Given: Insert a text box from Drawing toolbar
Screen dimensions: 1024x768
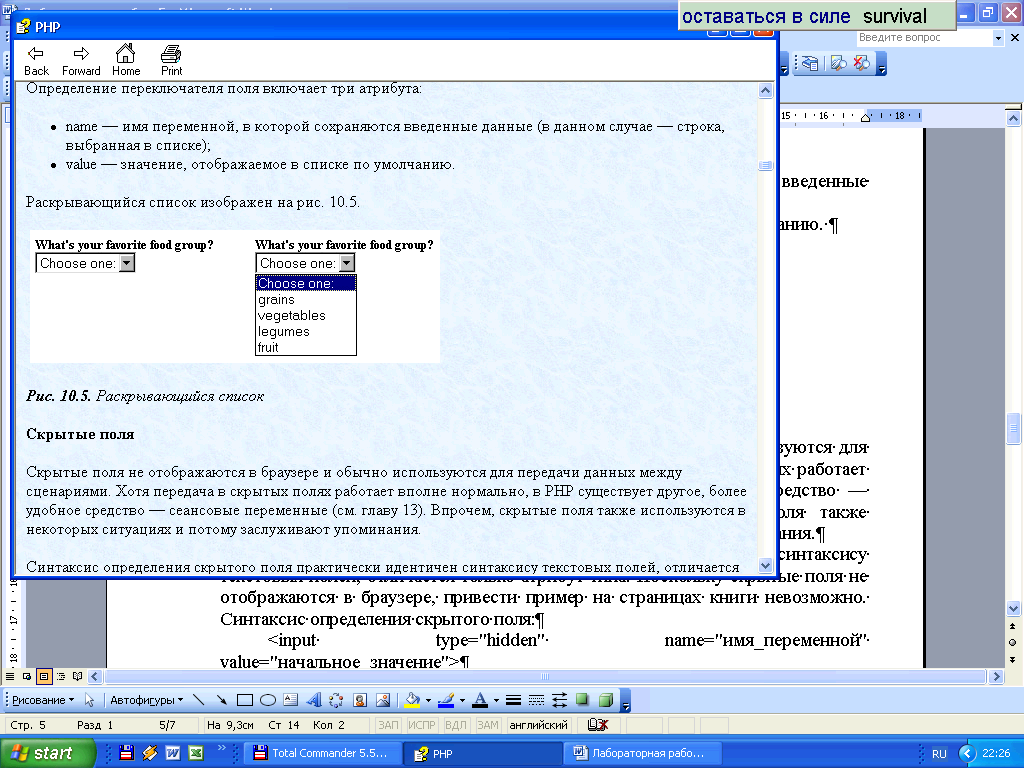Looking at the screenshot, I should point(291,700).
